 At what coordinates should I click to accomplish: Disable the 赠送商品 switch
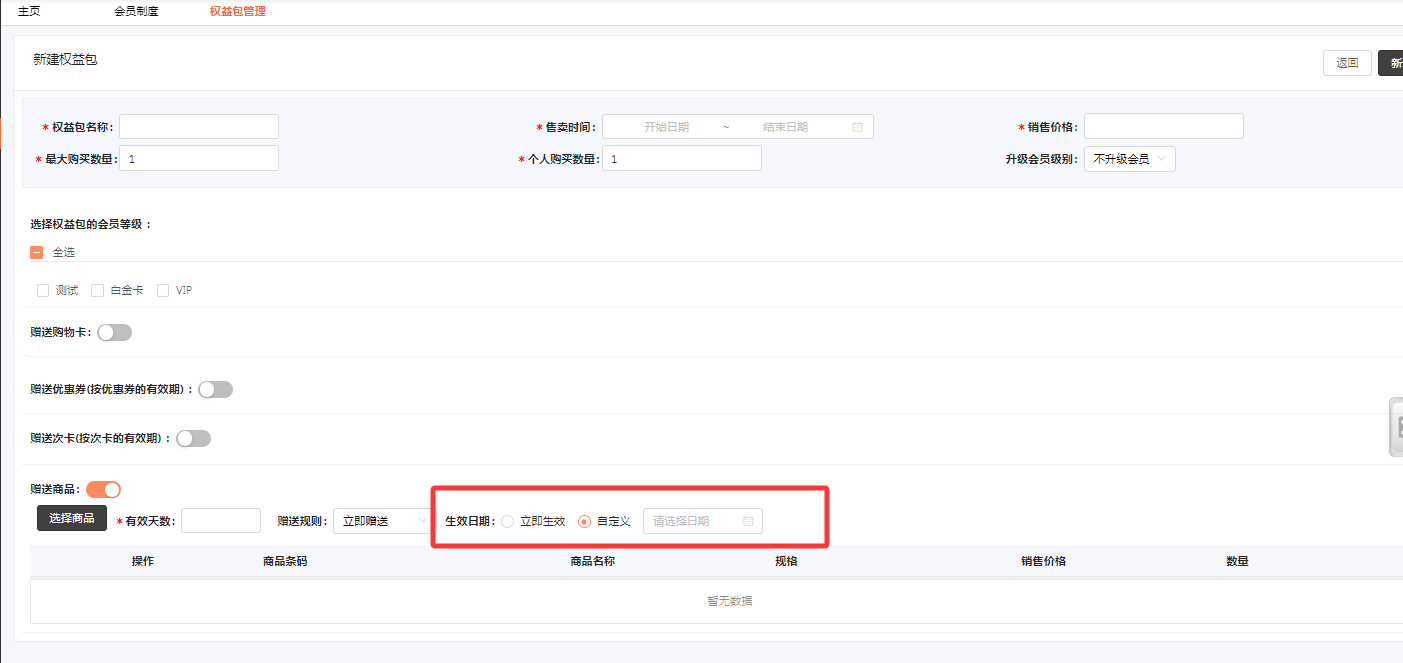(x=103, y=489)
